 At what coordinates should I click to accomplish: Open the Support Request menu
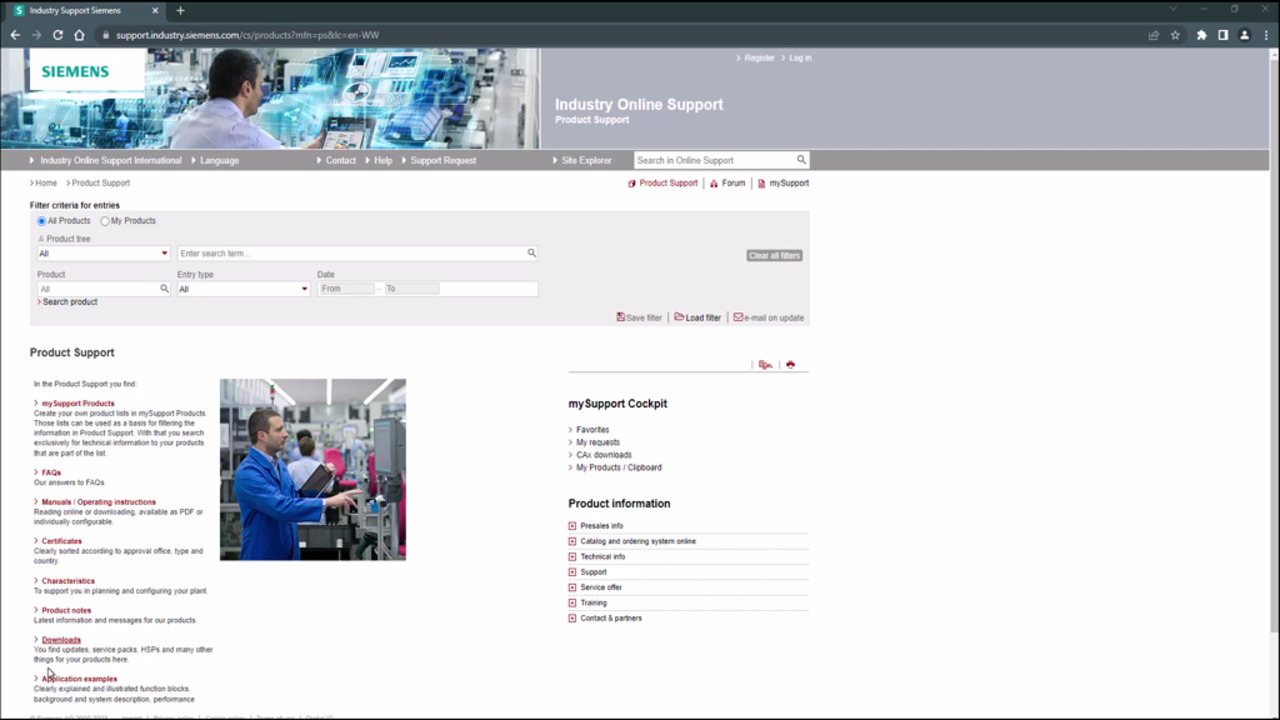442,160
